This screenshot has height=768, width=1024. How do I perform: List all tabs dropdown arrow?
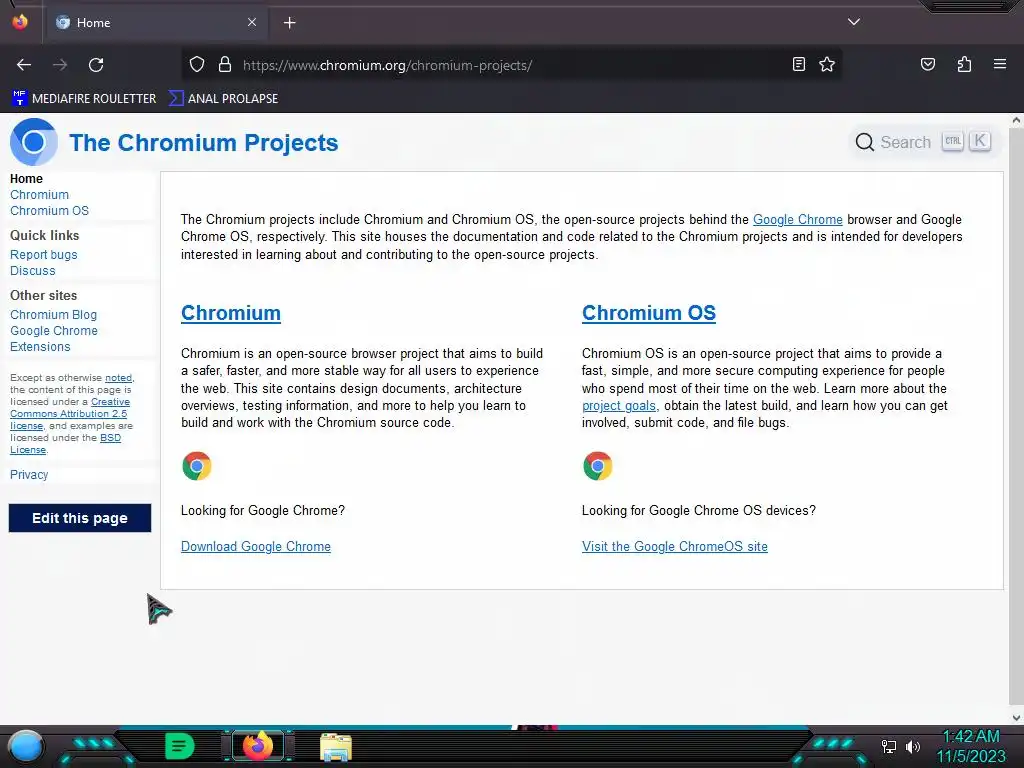854,22
